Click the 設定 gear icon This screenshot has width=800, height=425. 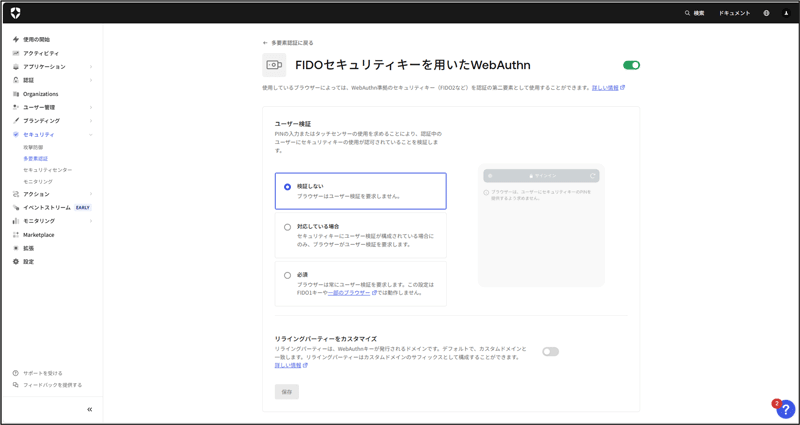[16, 262]
